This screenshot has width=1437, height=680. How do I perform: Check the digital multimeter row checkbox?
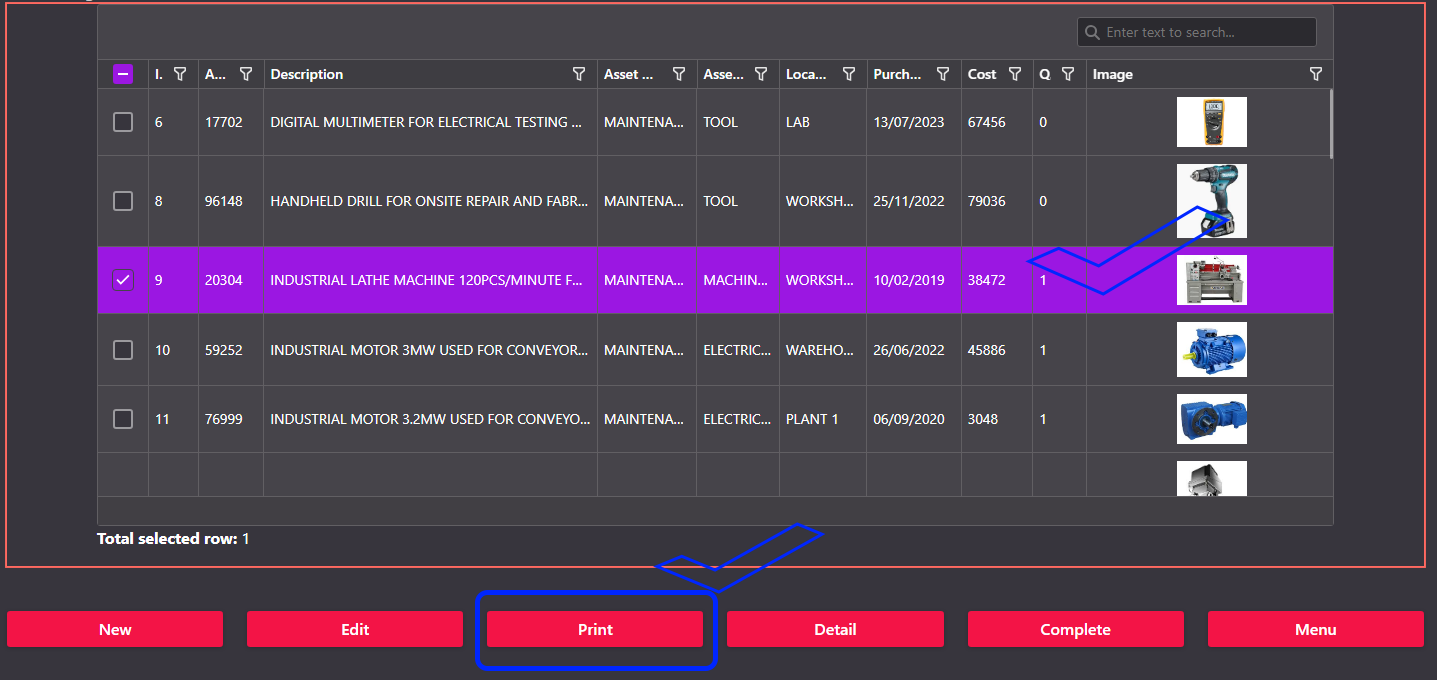(122, 122)
